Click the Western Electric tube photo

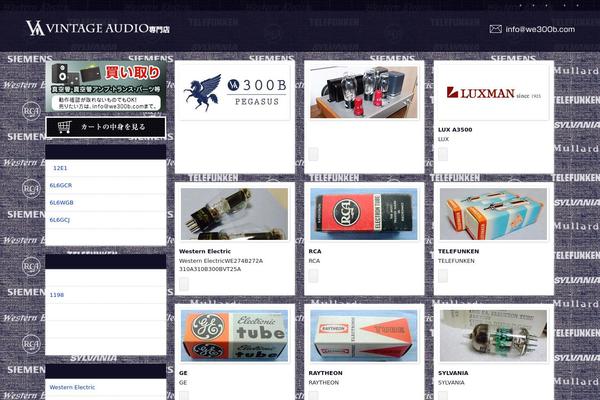click(235, 214)
